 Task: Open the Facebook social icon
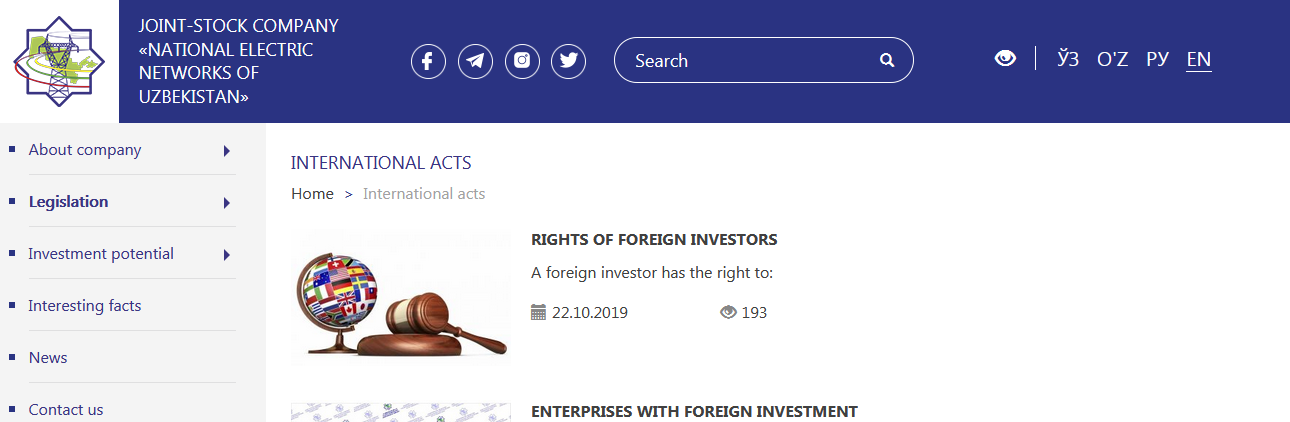pyautogui.click(x=428, y=61)
